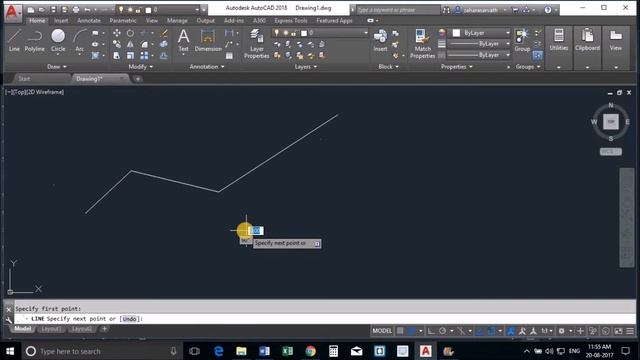Switch to Layout1 tab
Image resolution: width=640 pixels, height=360 pixels.
pyautogui.click(x=51, y=329)
